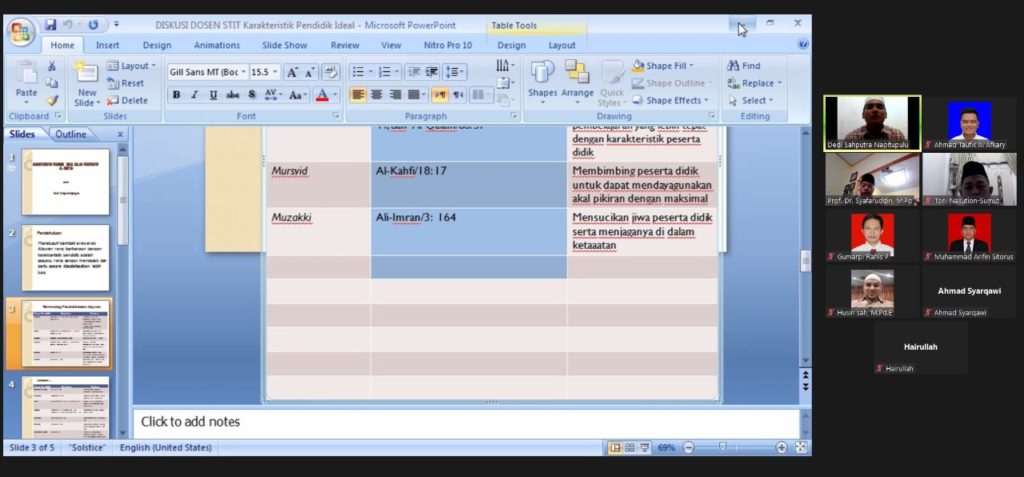The width and height of the screenshot is (1024, 477).
Task: Open the Layout dropdown in Slides group
Action: (132, 66)
